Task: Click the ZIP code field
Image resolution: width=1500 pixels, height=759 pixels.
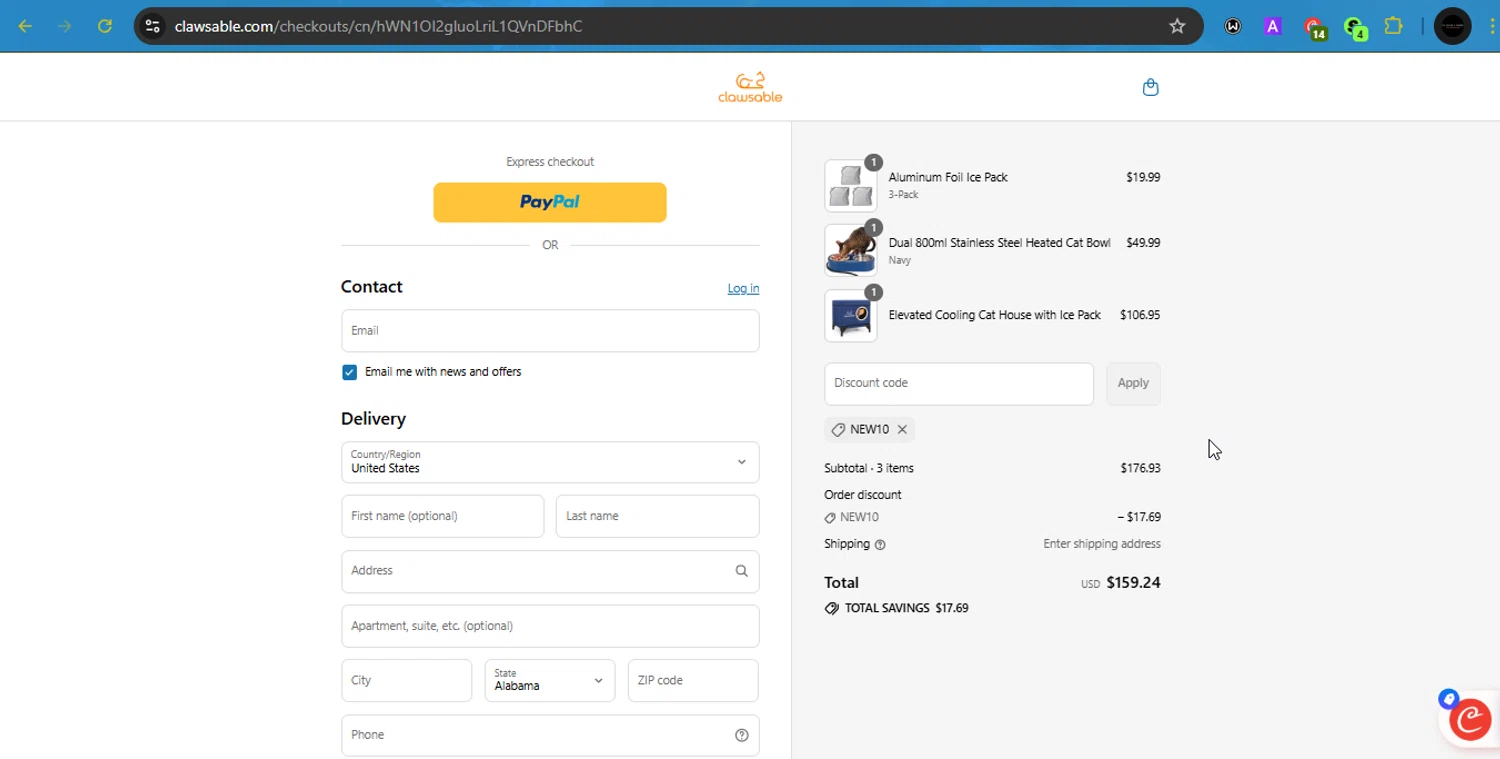Action: (x=693, y=680)
